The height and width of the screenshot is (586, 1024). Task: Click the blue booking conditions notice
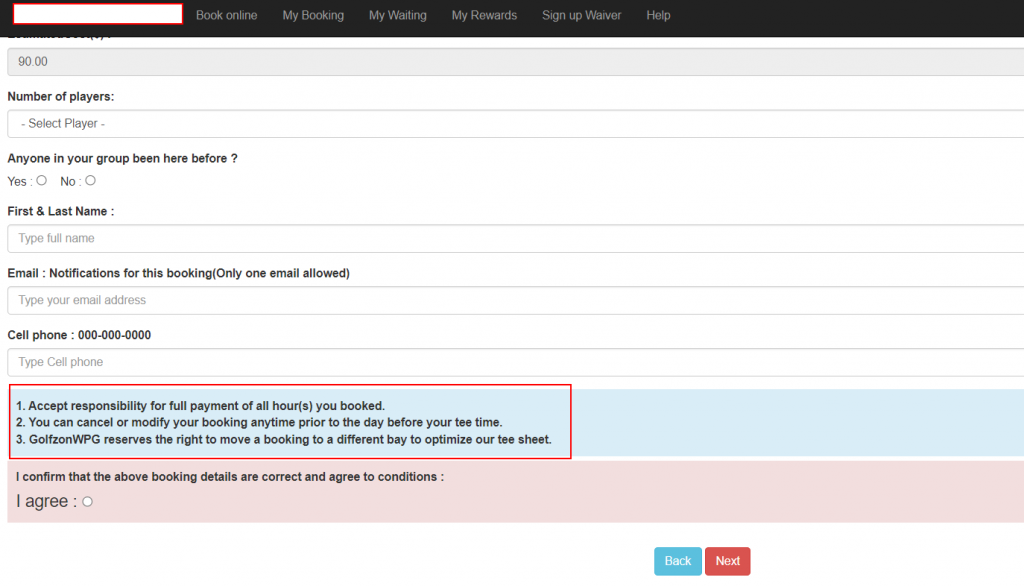coord(290,422)
